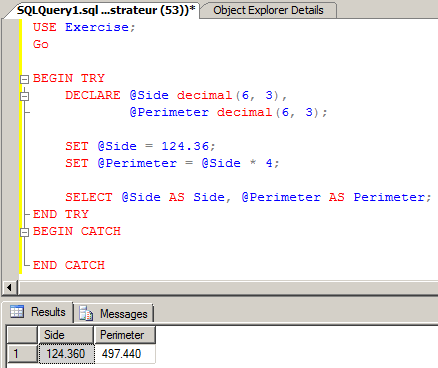Image resolution: width=438 pixels, height=368 pixels.
Task: Click the 497.440 Perimeter result cell
Action: [125, 354]
